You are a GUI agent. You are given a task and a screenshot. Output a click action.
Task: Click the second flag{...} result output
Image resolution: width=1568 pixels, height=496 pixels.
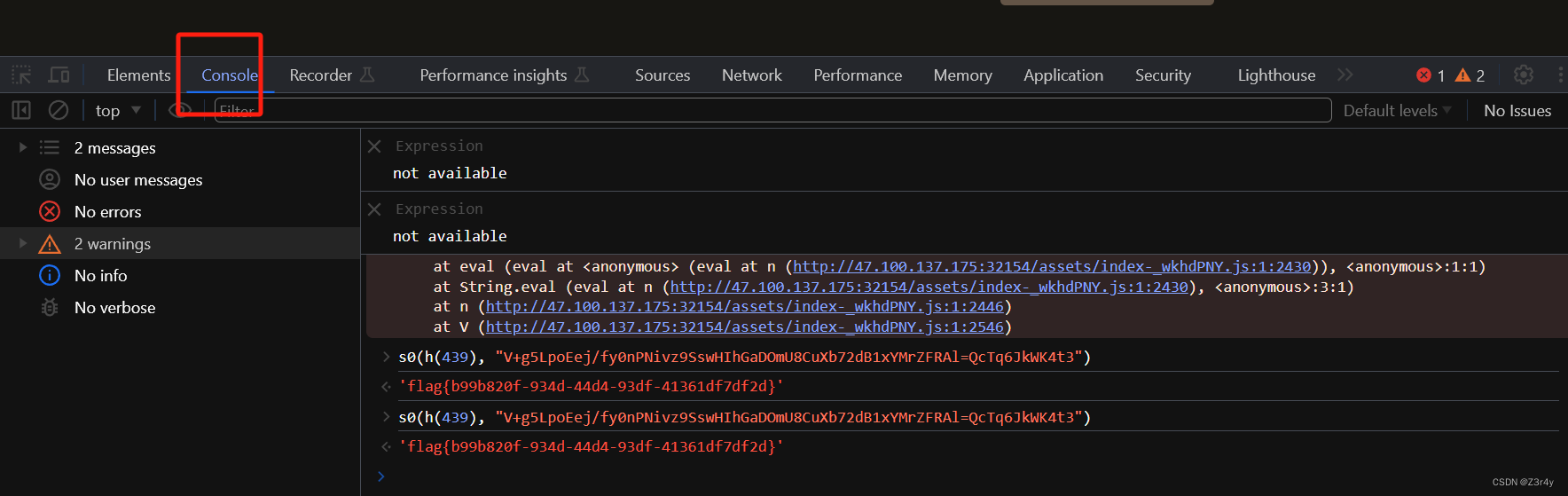[x=592, y=446]
